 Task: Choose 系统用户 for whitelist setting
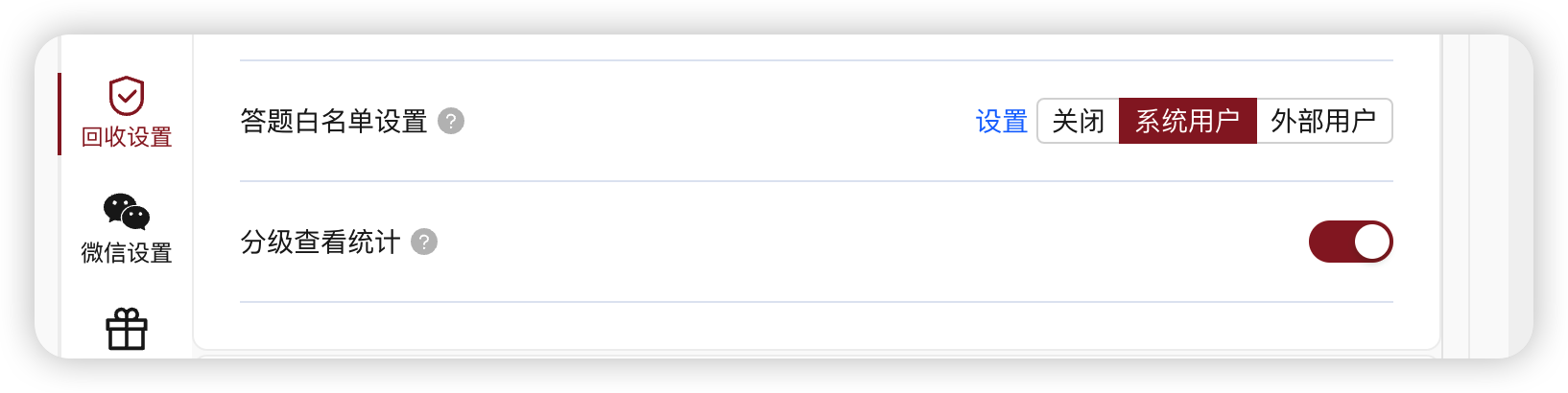coord(1188,121)
